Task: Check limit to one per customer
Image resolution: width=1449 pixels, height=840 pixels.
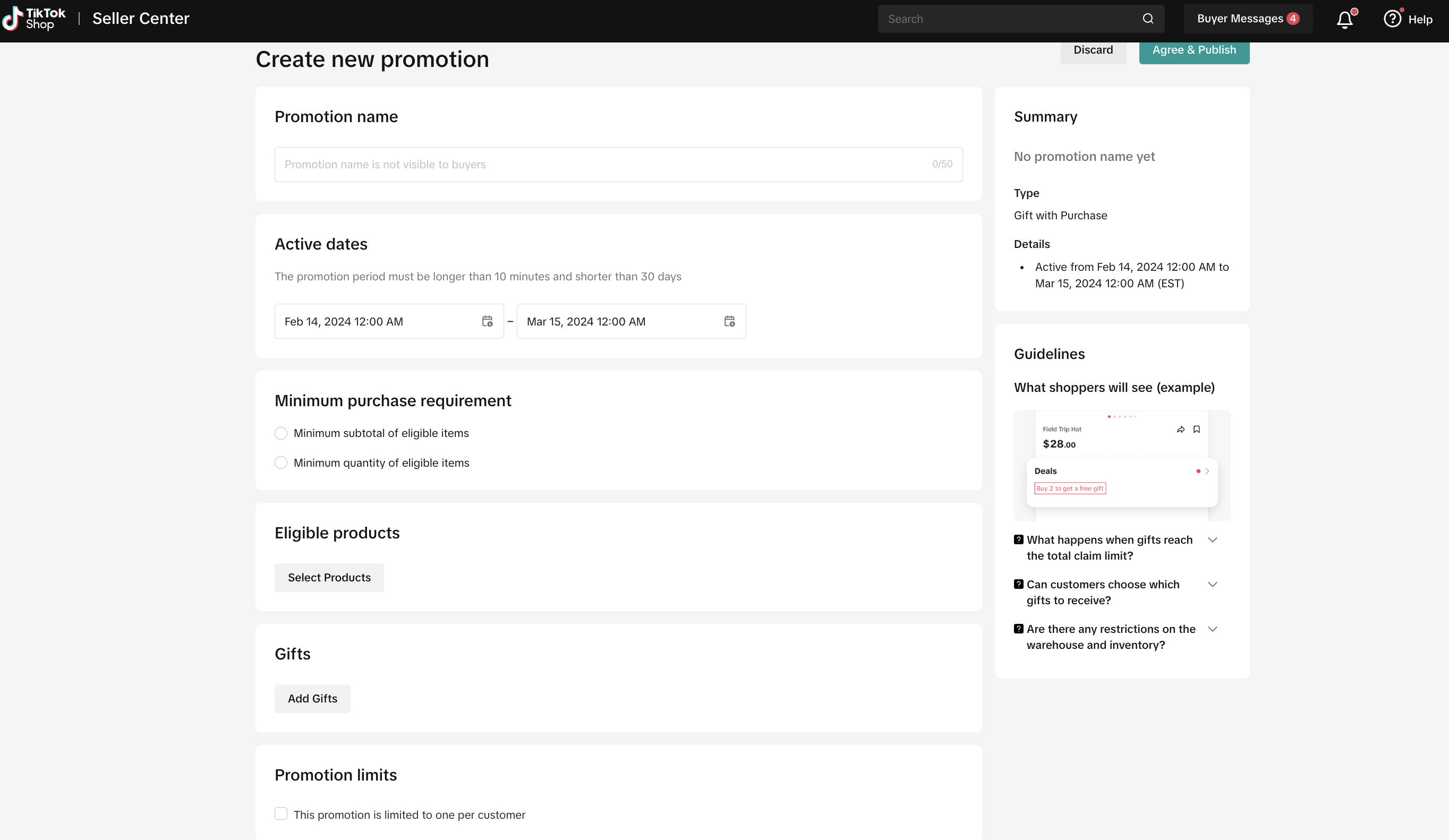Action: coord(280,813)
